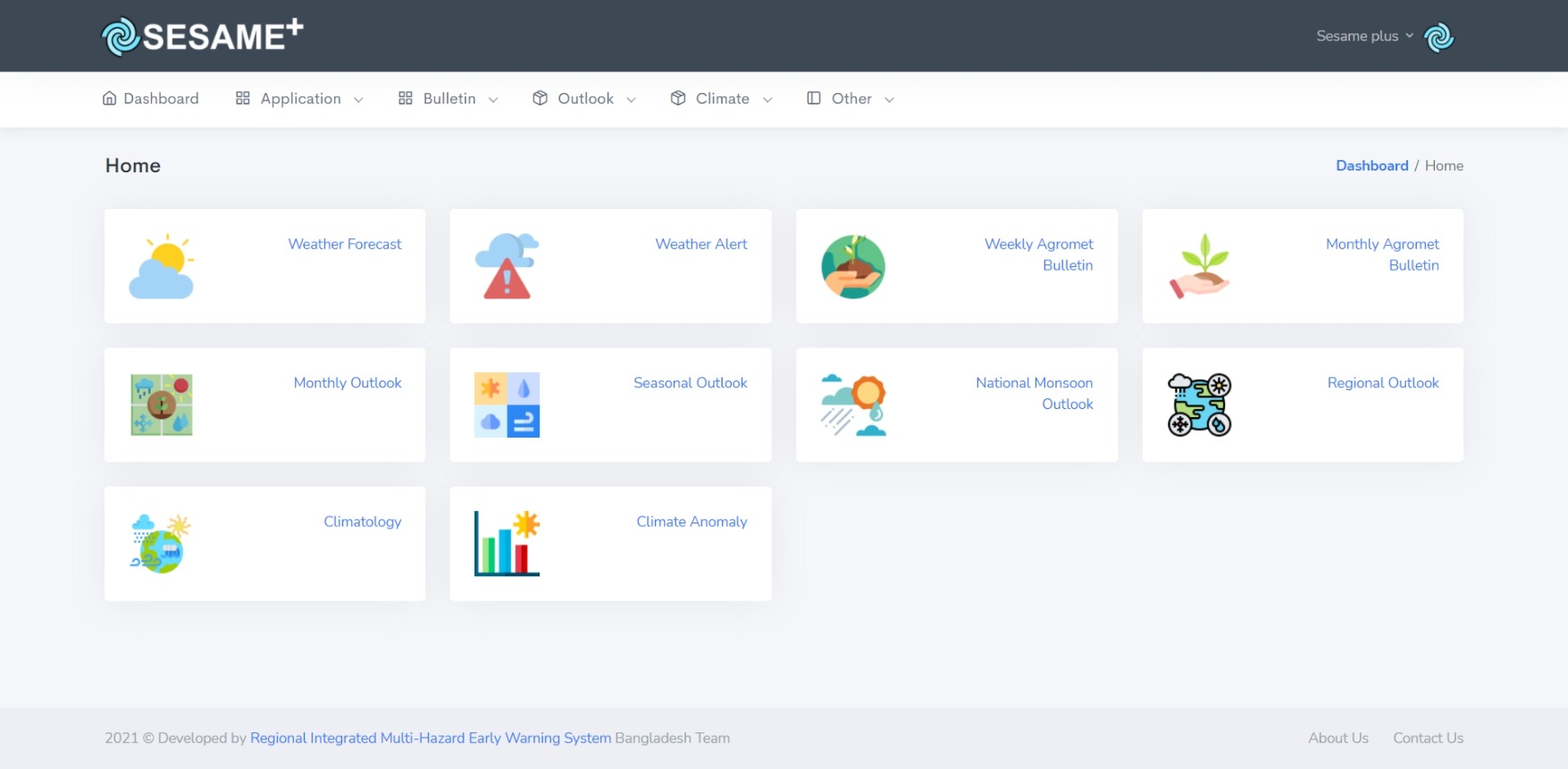Click the sun and cloud Weather Forecast icon
The image size is (1568, 769).
pyautogui.click(x=162, y=266)
